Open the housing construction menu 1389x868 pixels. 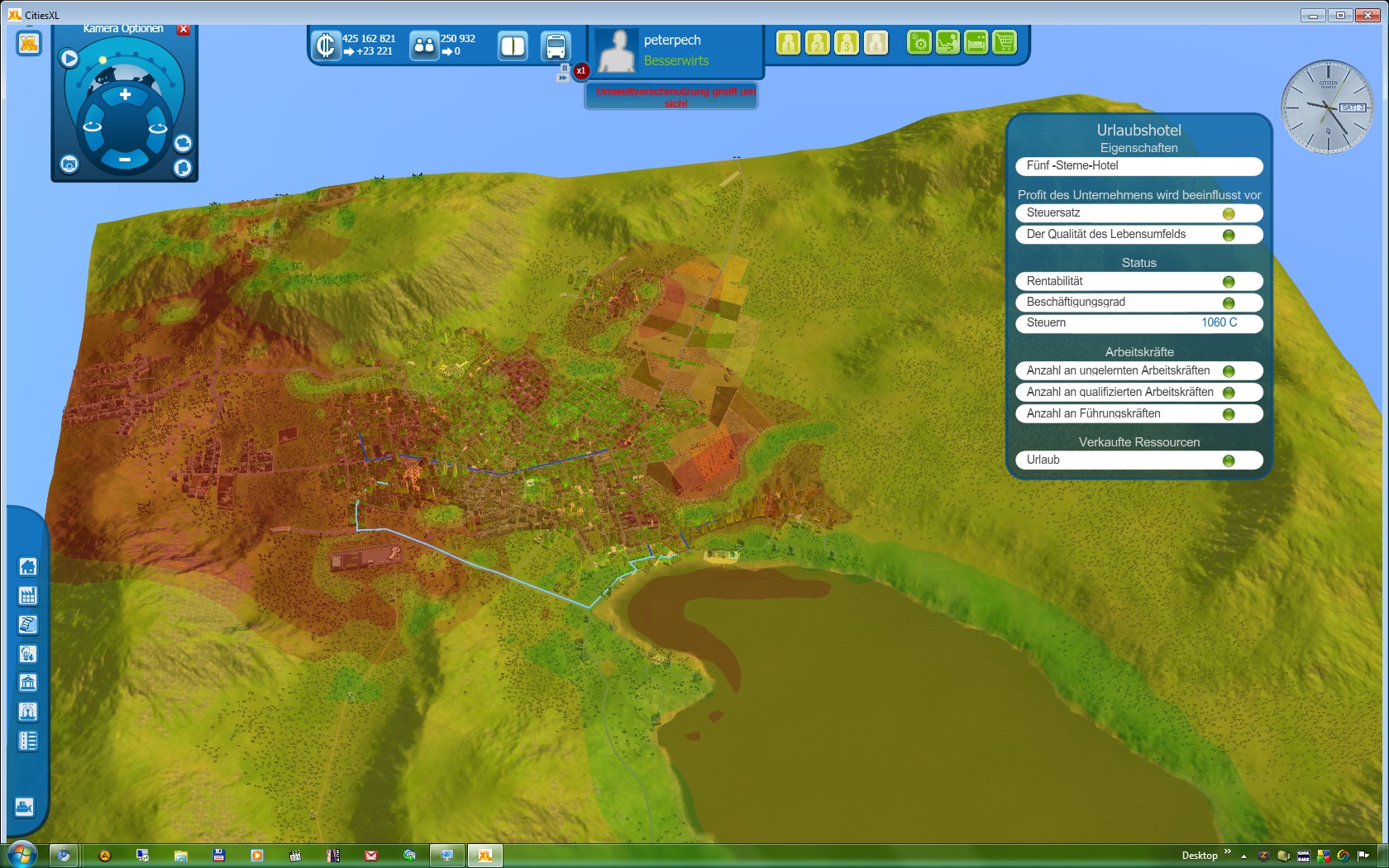tap(27, 566)
